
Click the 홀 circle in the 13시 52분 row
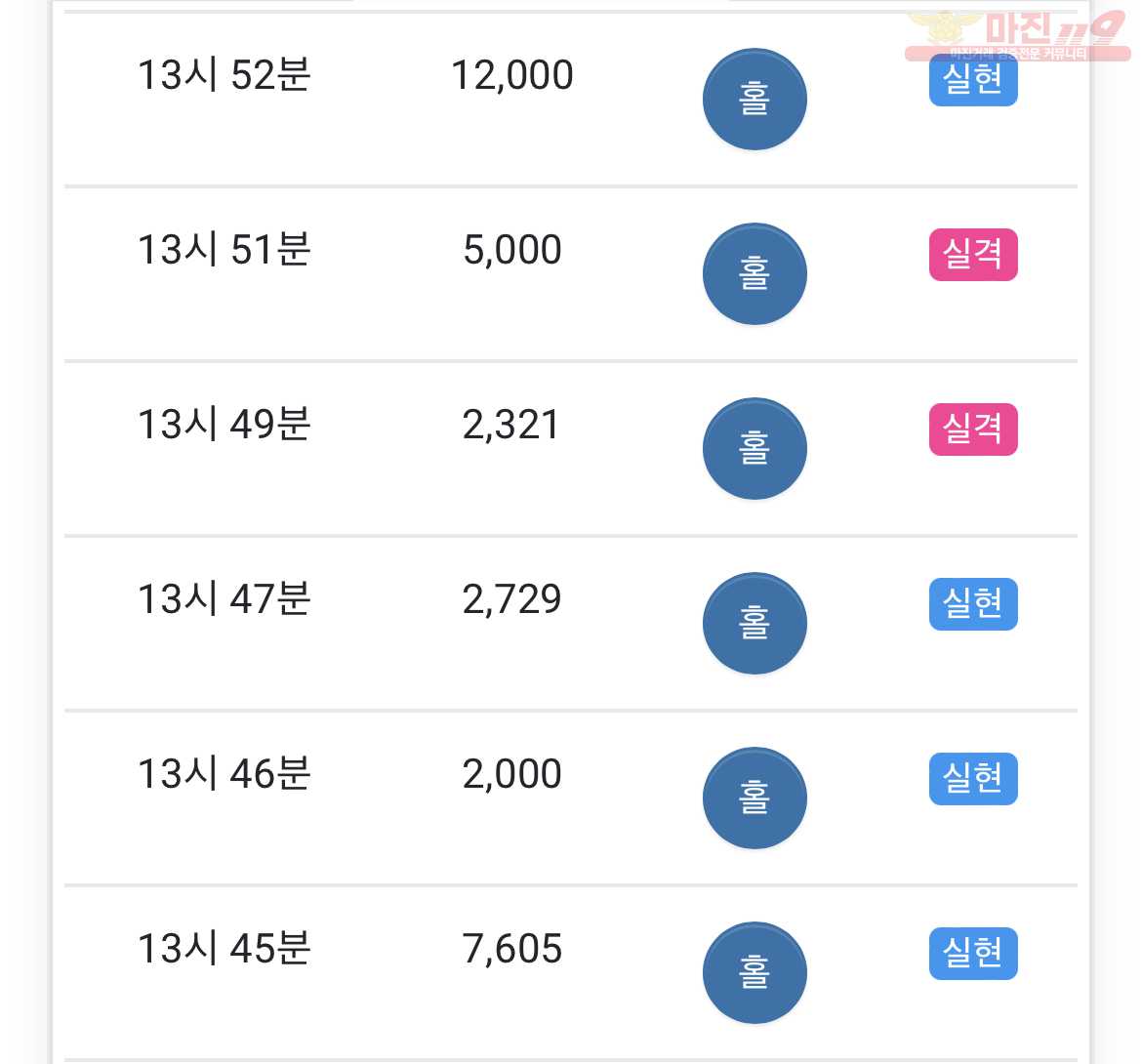(755, 99)
